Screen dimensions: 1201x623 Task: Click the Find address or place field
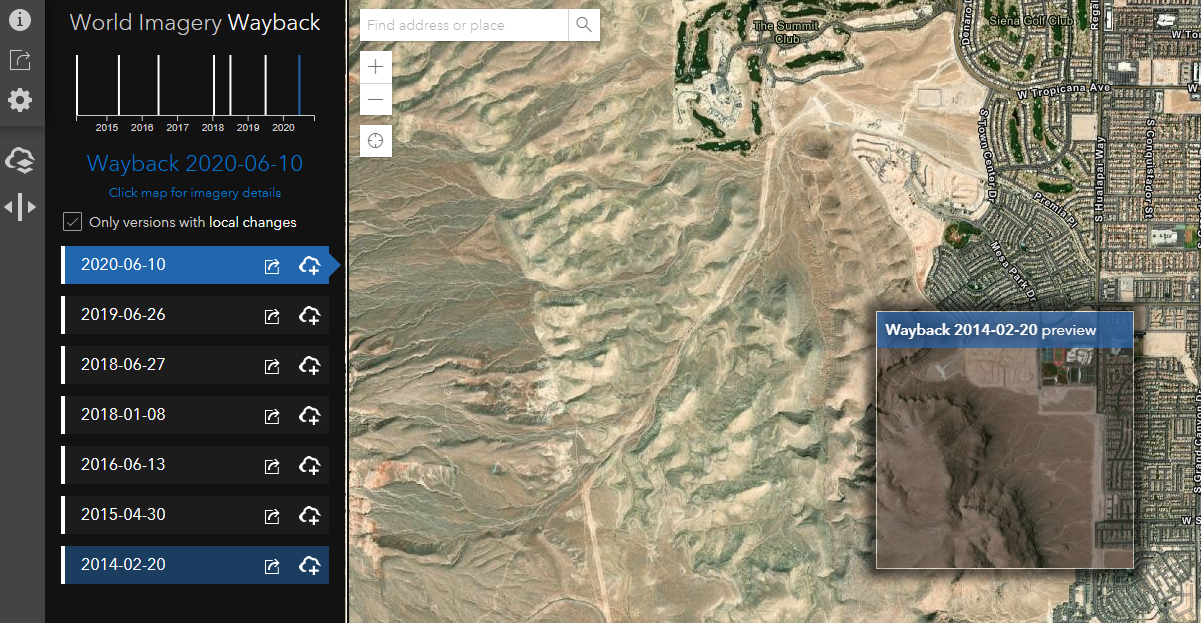[x=464, y=25]
